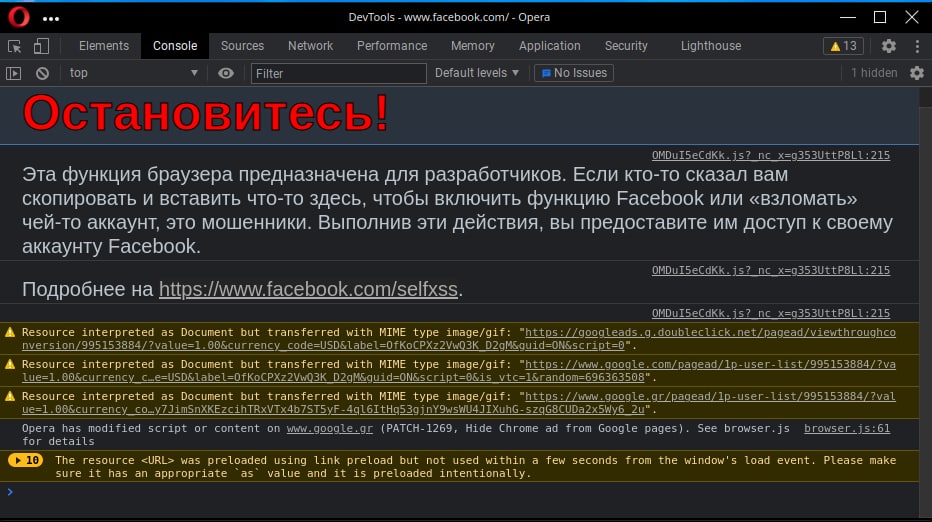Activate the inspect element picker icon

tap(14, 46)
